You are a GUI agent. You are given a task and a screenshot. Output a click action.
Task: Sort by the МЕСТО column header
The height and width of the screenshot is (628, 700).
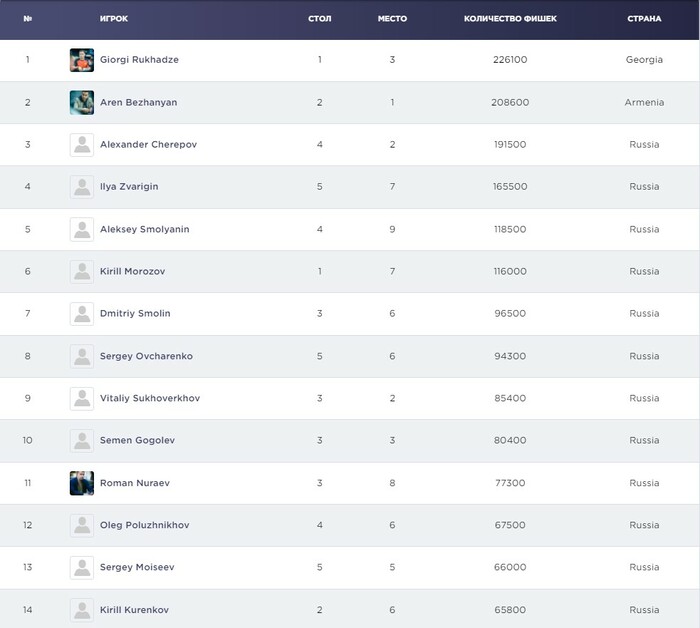(x=392, y=19)
